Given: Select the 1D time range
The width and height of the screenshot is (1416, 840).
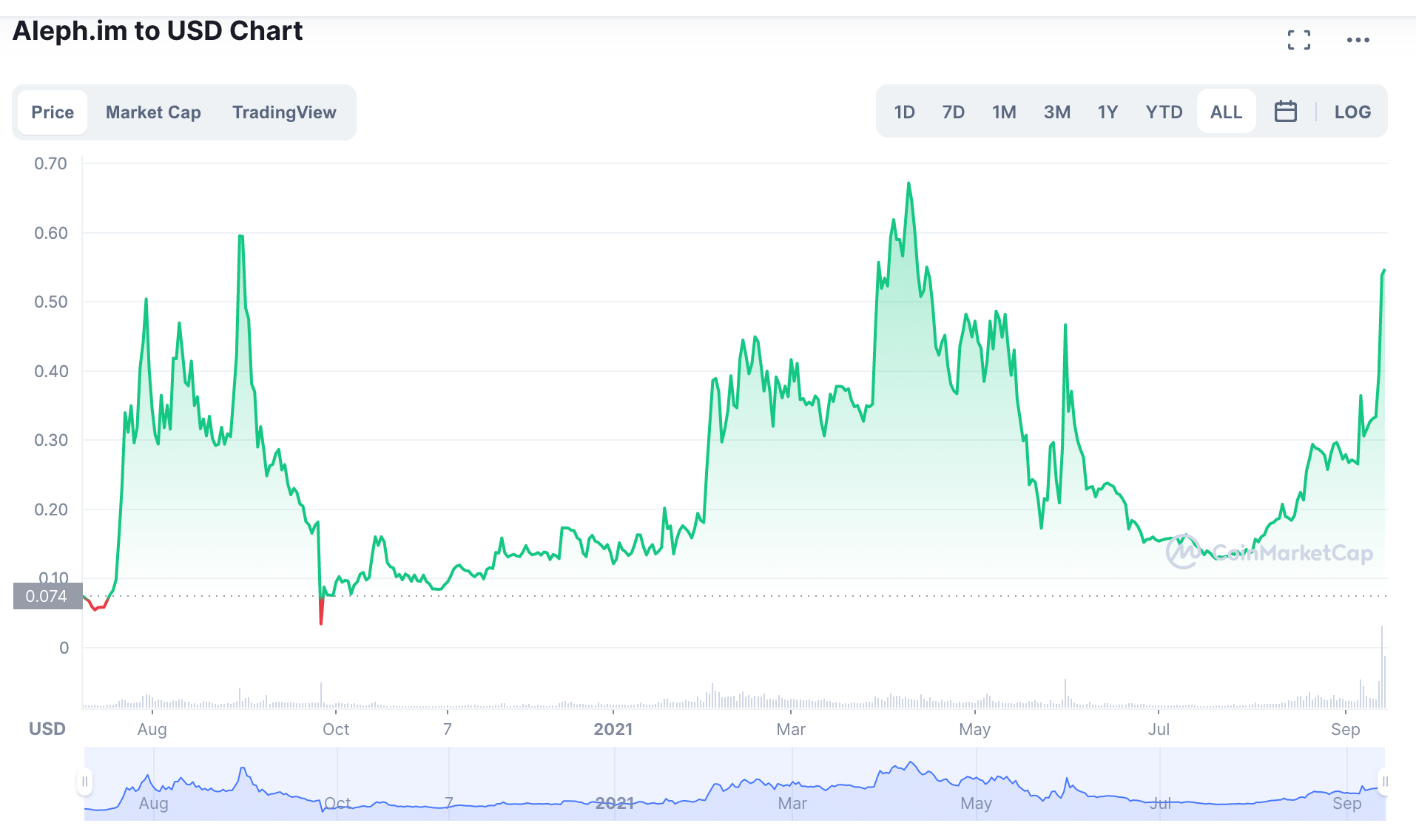Looking at the screenshot, I should point(904,112).
